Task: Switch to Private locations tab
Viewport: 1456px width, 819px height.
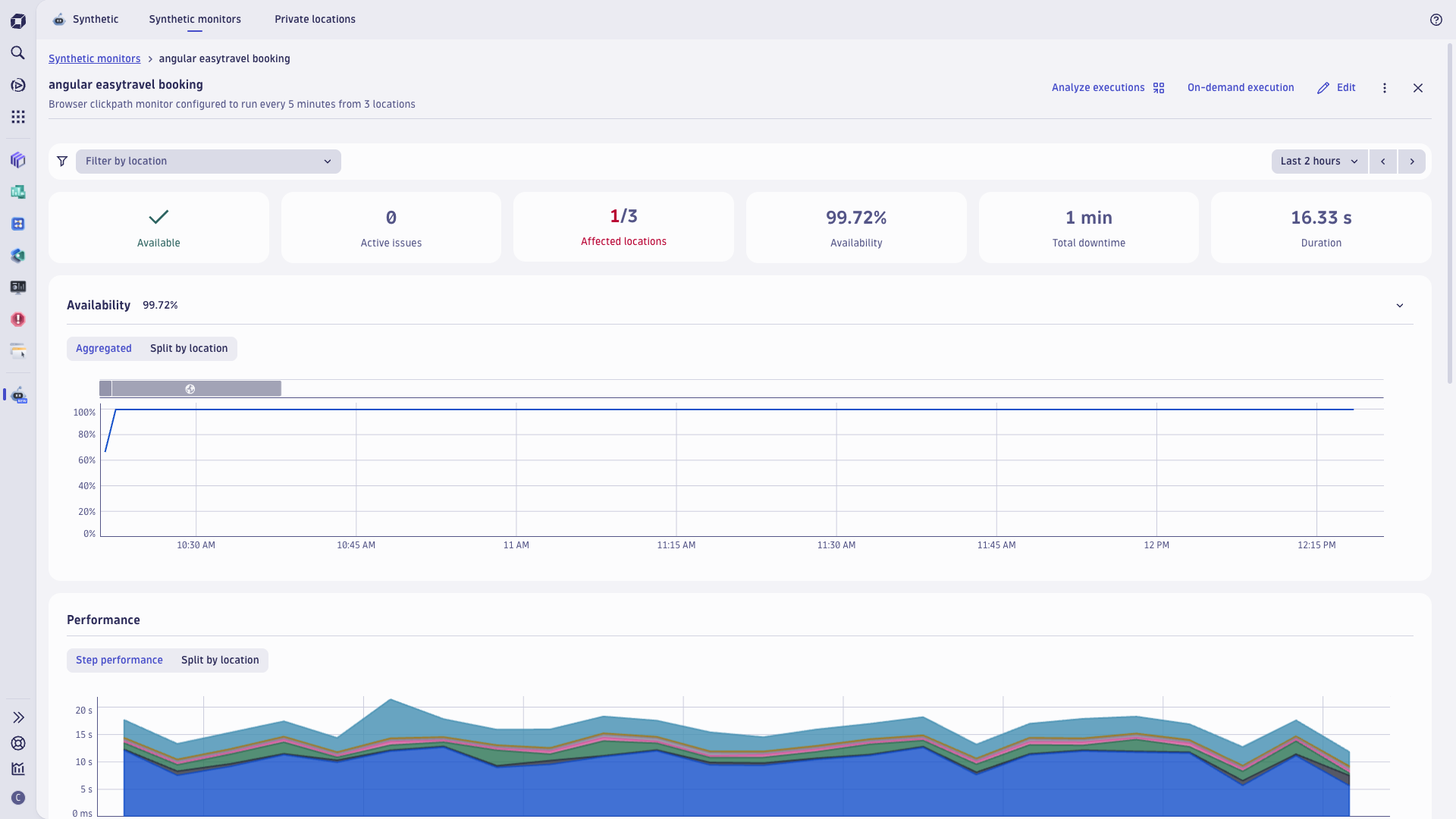Action: pyautogui.click(x=315, y=20)
